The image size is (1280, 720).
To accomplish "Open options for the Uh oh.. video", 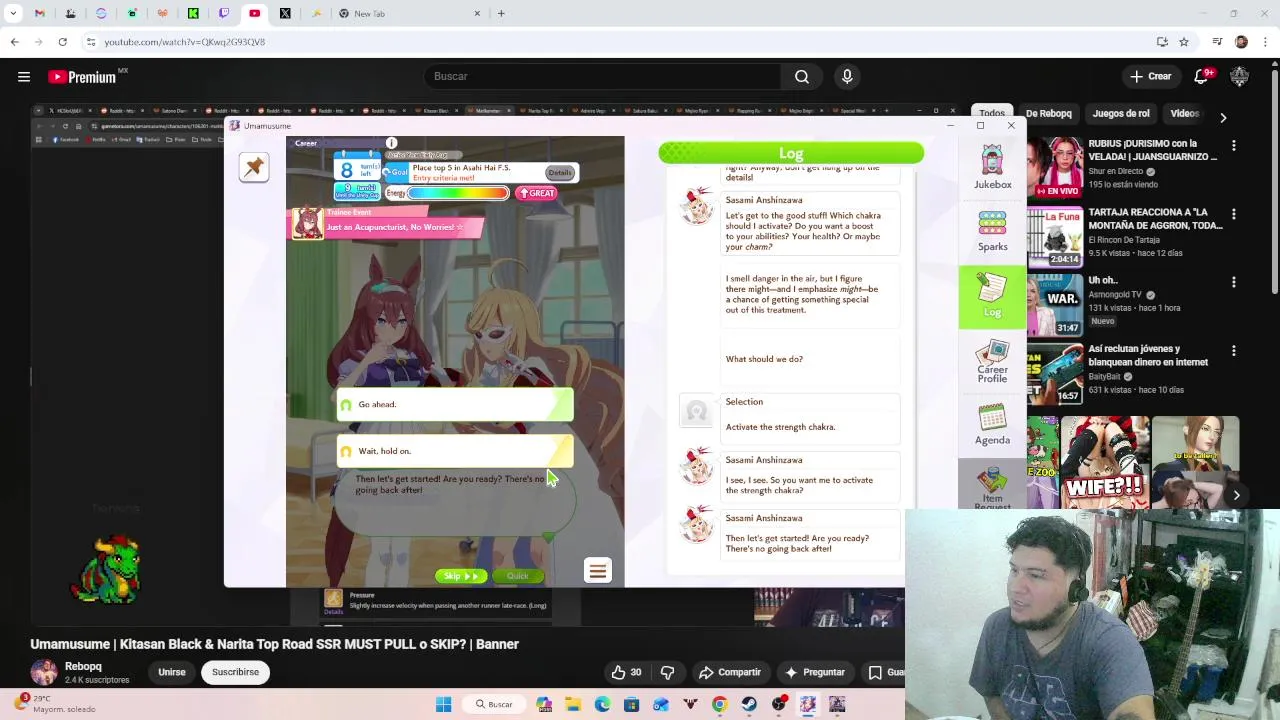I will click(1234, 282).
